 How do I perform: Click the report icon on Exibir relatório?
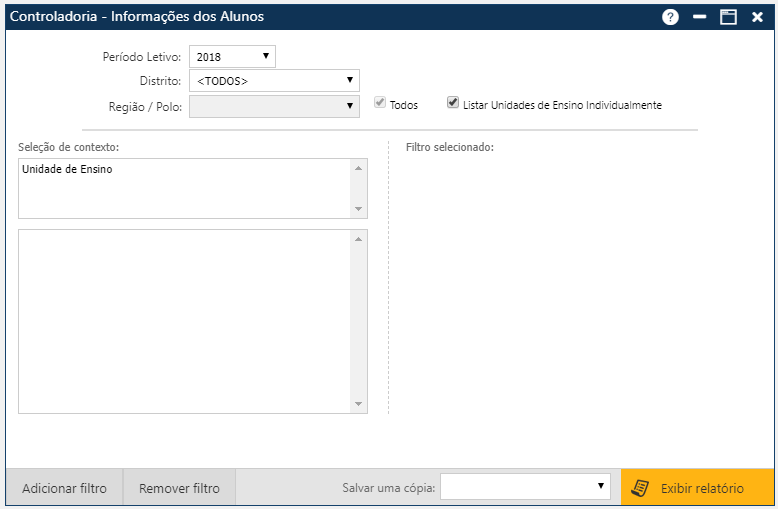(x=640, y=488)
